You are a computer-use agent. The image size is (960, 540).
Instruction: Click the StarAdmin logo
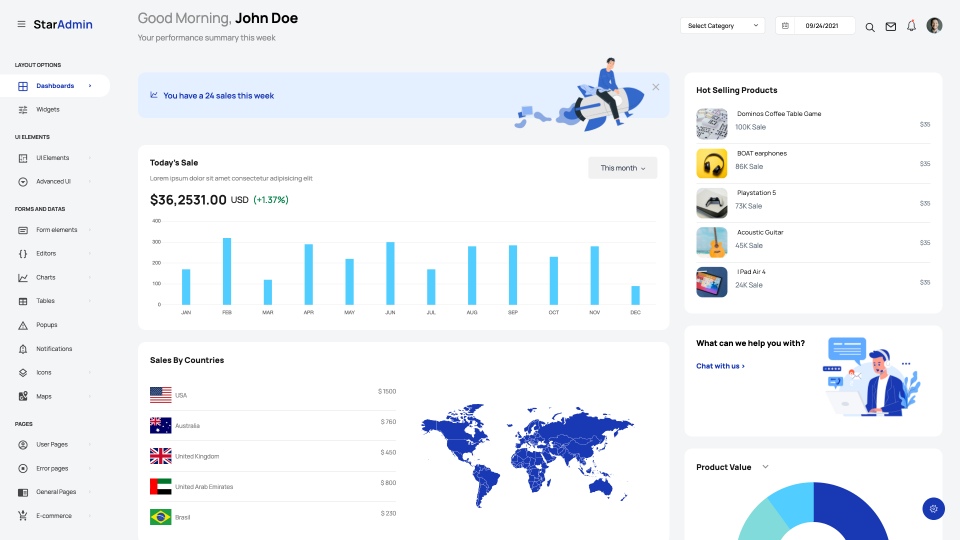tap(63, 24)
